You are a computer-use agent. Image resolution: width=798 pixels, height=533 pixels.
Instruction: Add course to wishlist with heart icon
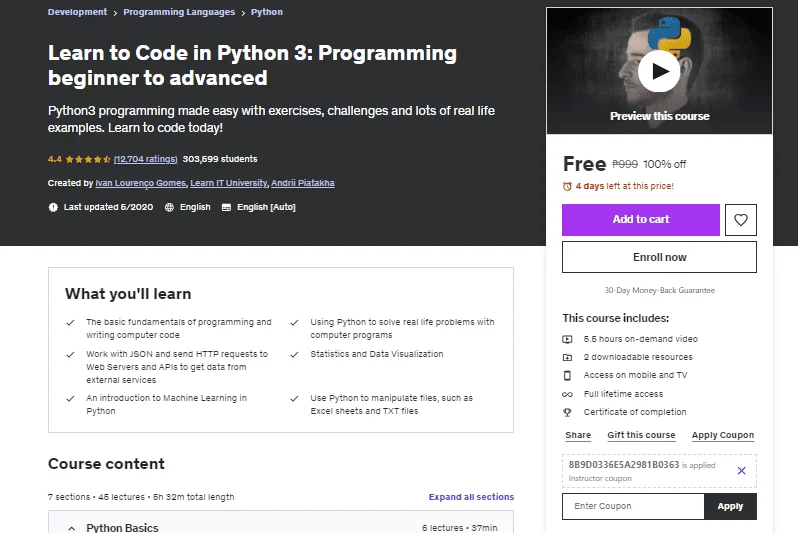tap(740, 220)
